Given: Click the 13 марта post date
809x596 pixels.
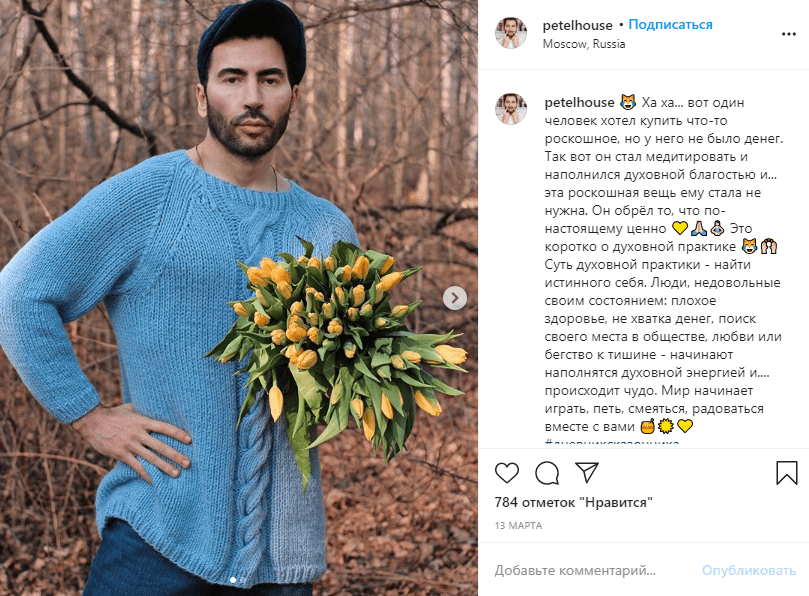Looking at the screenshot, I should click(x=518, y=526).
